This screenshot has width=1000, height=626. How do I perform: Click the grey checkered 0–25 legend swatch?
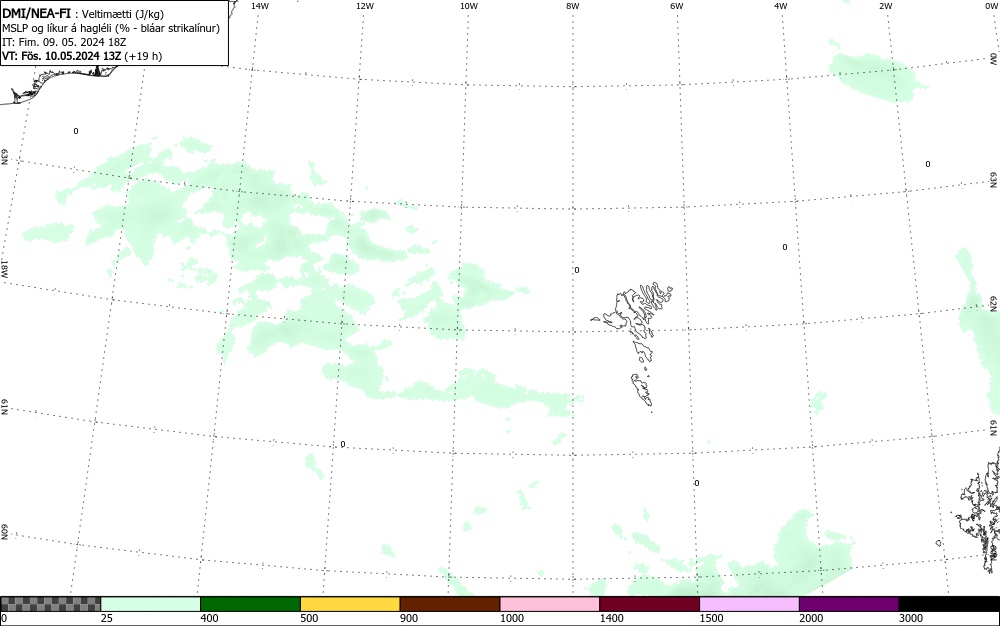point(51,604)
